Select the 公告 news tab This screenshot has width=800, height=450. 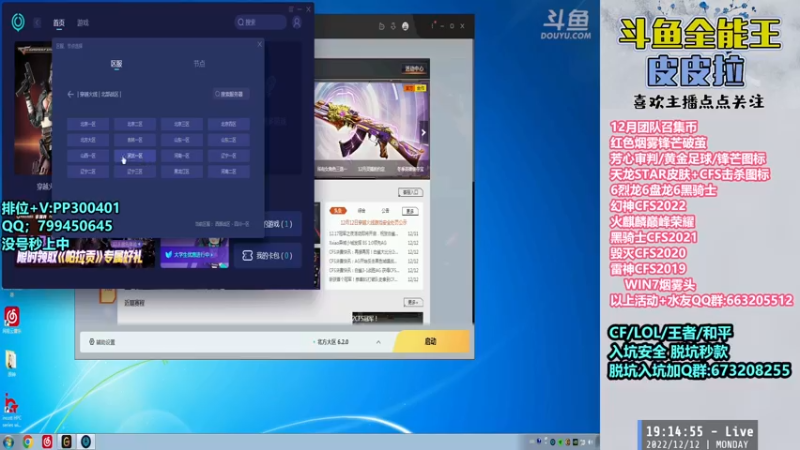[385, 211]
